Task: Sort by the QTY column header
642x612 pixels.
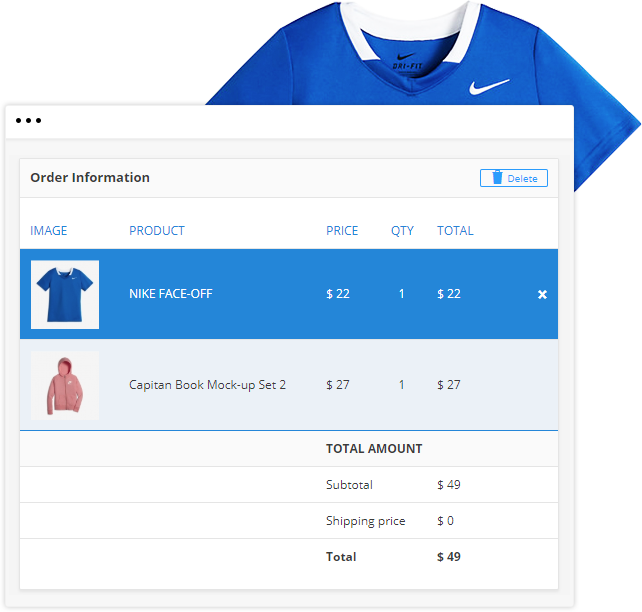Action: 402,230
